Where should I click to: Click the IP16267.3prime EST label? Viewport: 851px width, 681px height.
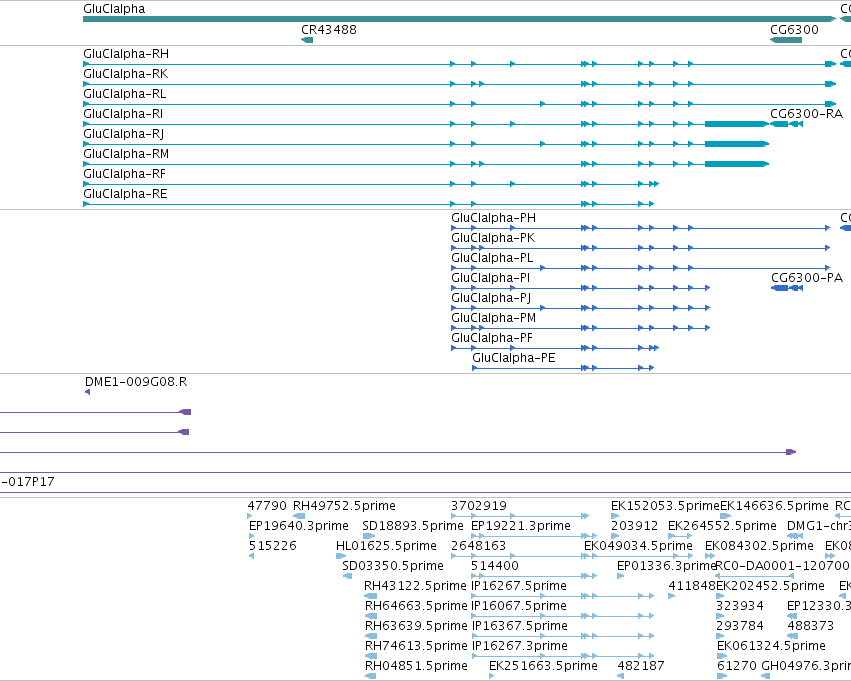(x=519, y=646)
